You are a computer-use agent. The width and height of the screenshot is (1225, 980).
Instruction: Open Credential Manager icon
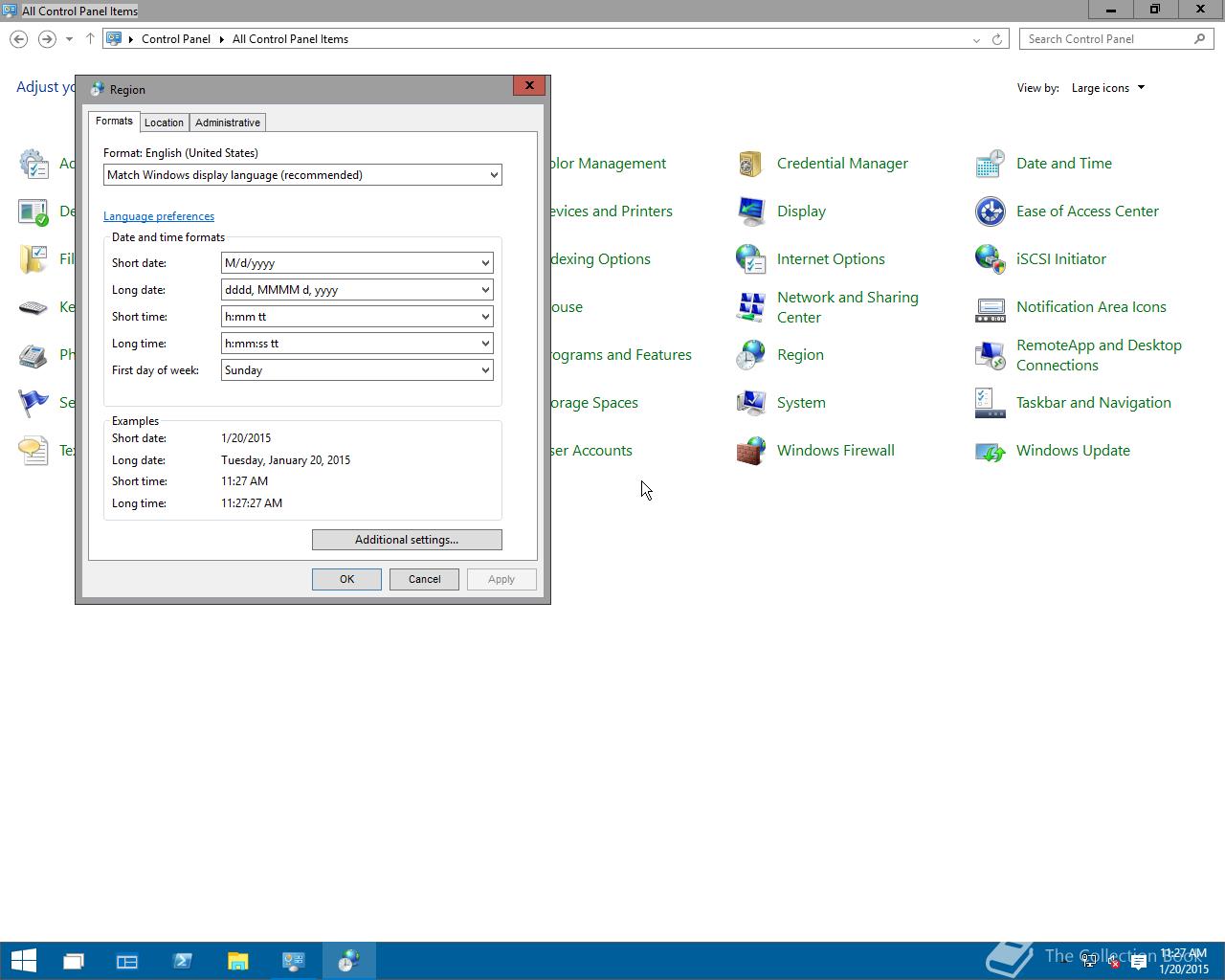pyautogui.click(x=750, y=164)
